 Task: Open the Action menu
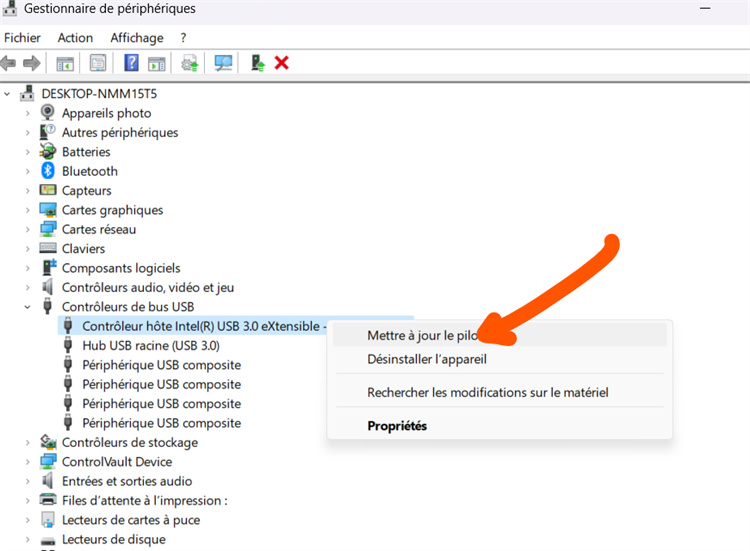click(x=75, y=38)
